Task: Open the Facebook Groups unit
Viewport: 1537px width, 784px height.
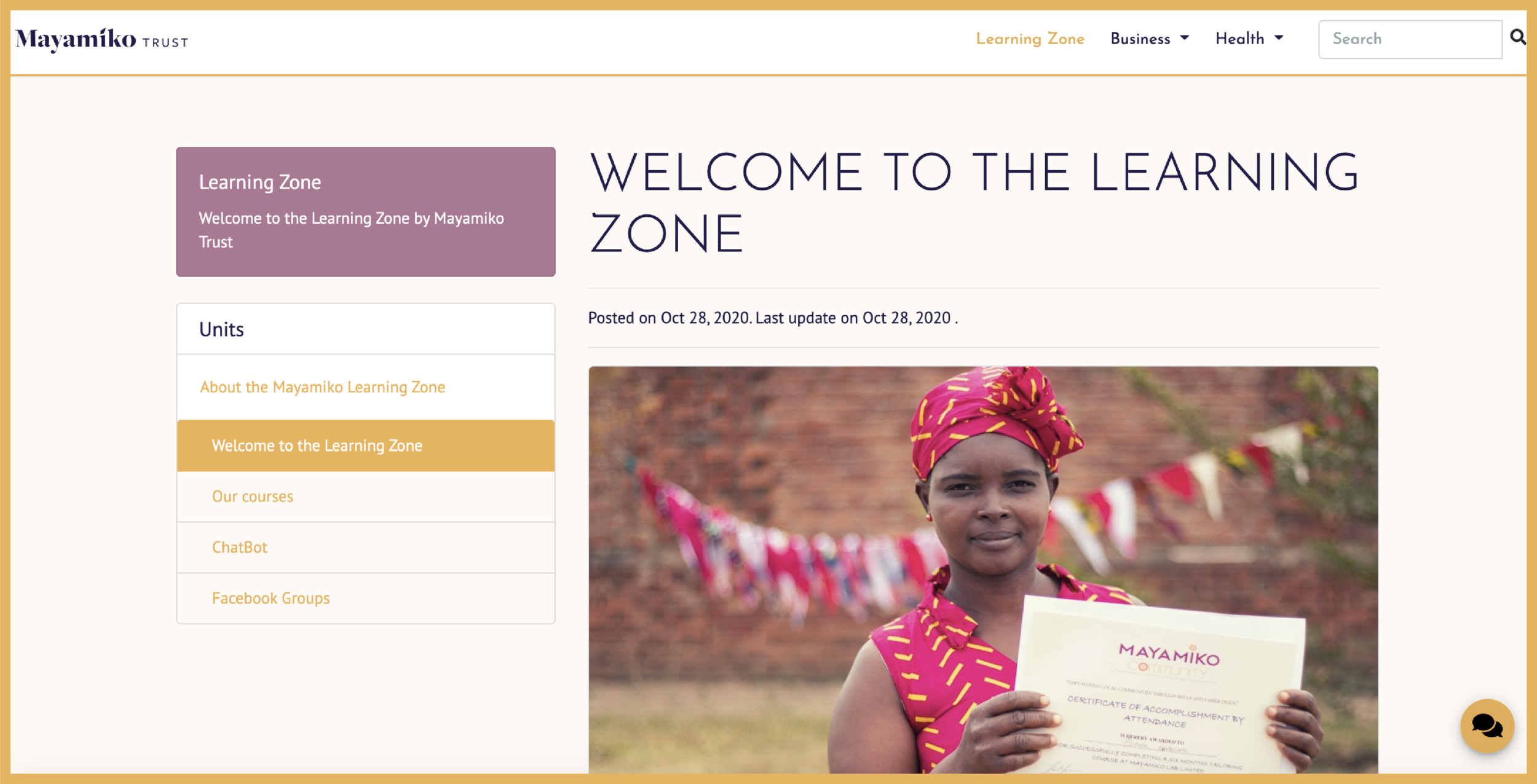Action: click(x=366, y=598)
